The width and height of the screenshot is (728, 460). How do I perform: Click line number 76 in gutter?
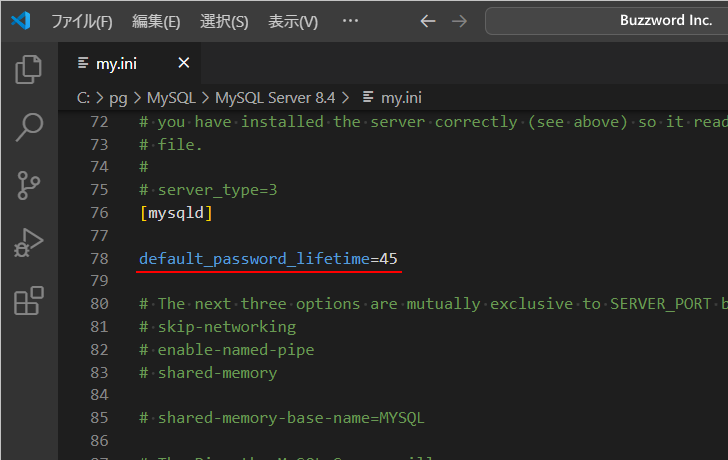coord(99,213)
